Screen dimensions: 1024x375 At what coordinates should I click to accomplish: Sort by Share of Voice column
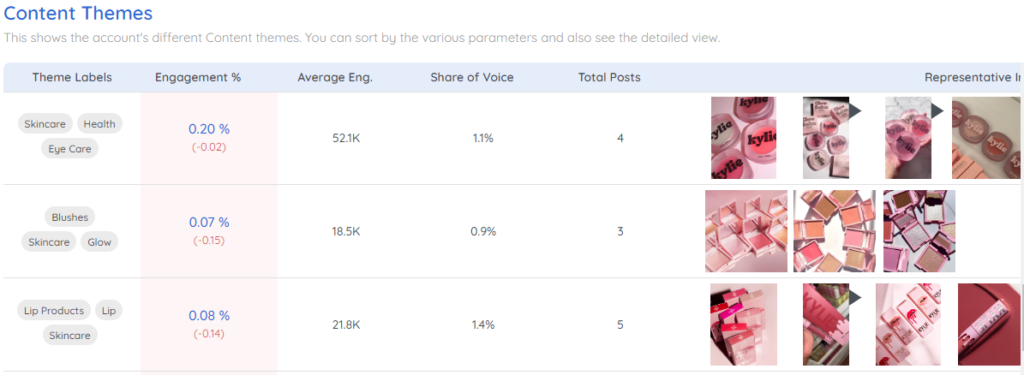tap(472, 77)
